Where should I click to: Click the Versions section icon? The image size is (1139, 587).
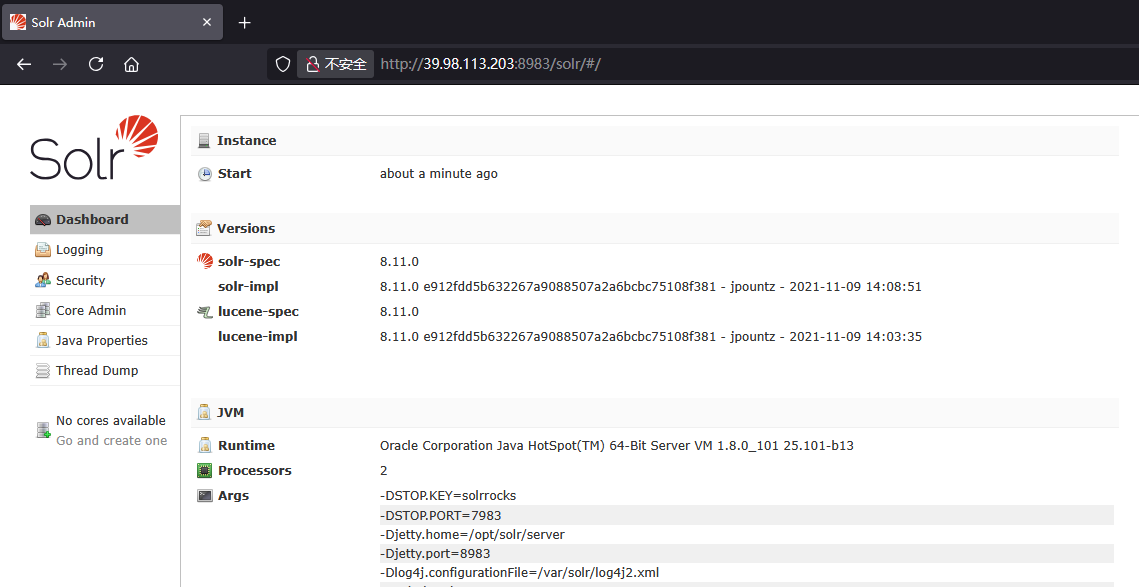[x=204, y=228]
